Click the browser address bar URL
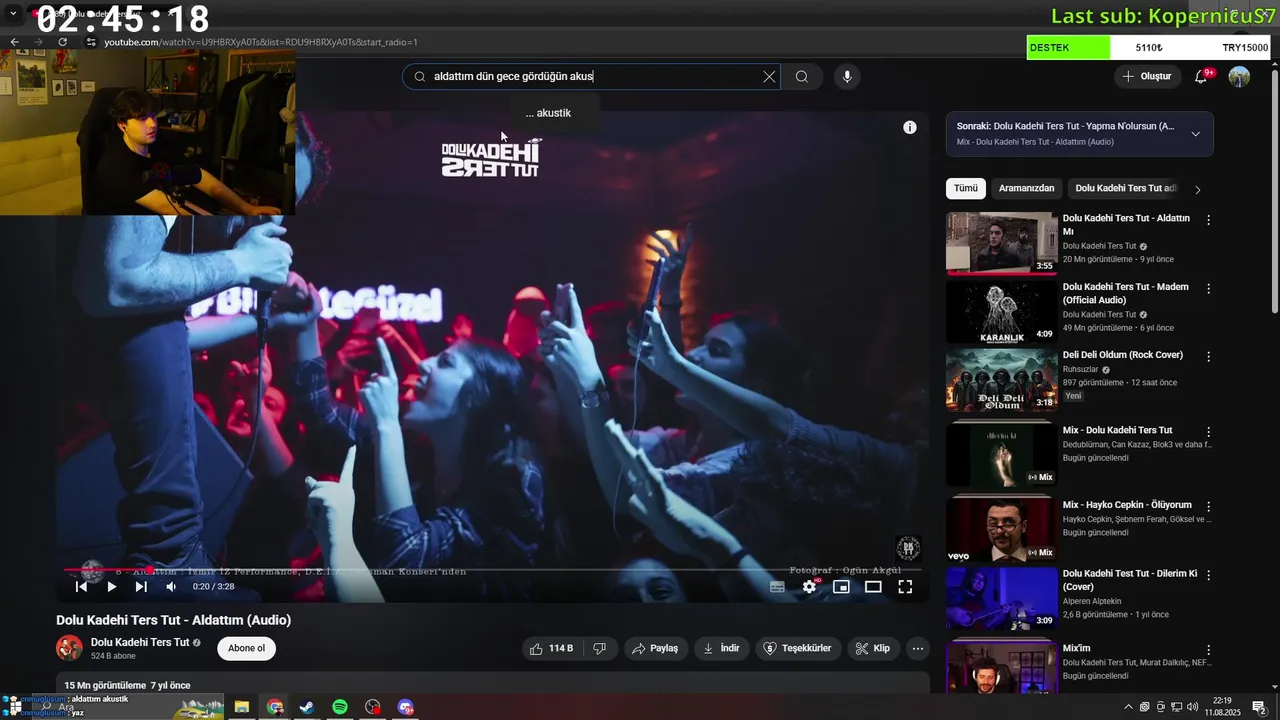The image size is (1280, 720). coord(260,42)
